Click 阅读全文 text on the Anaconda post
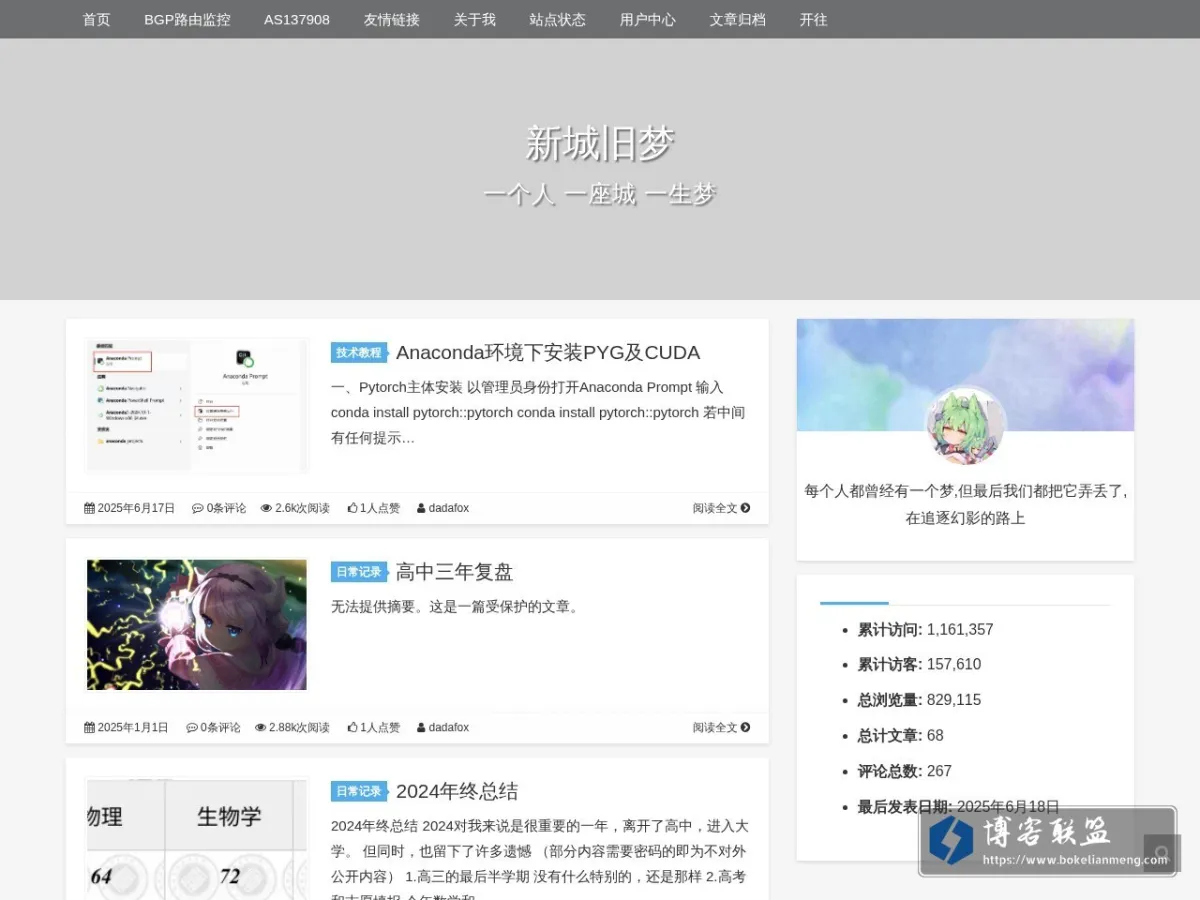Screen dimensions: 1200x900 tap(715, 508)
